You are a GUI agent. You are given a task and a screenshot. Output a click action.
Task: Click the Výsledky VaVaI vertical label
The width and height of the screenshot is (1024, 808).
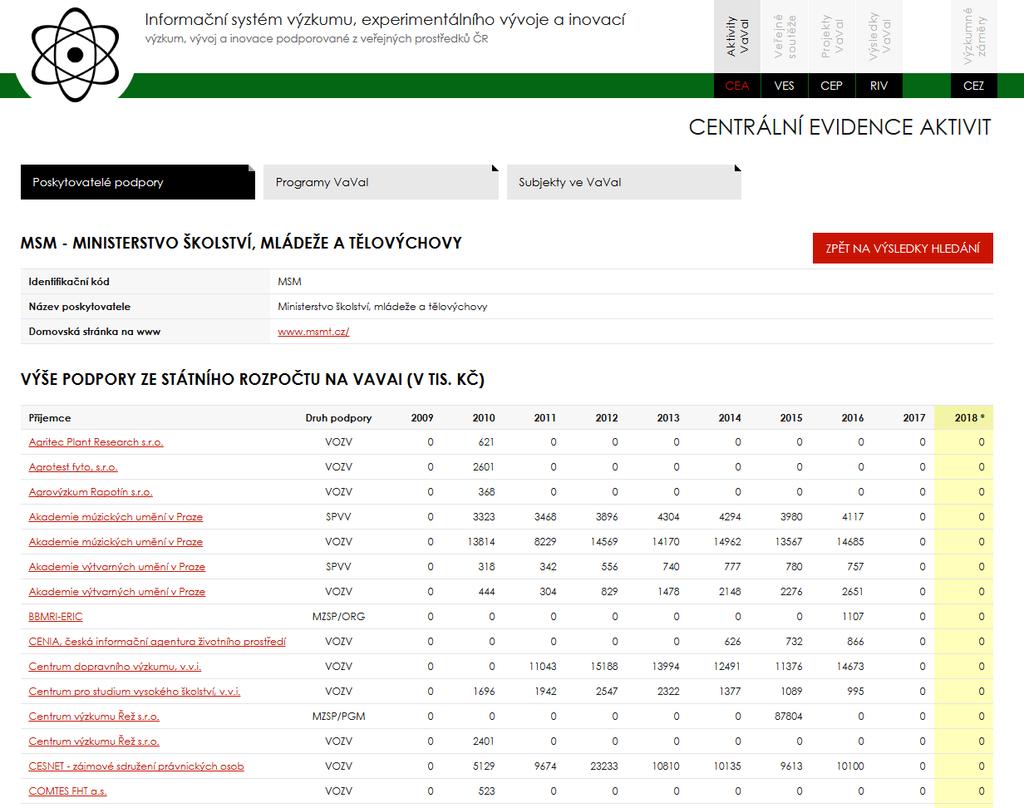[x=880, y=37]
